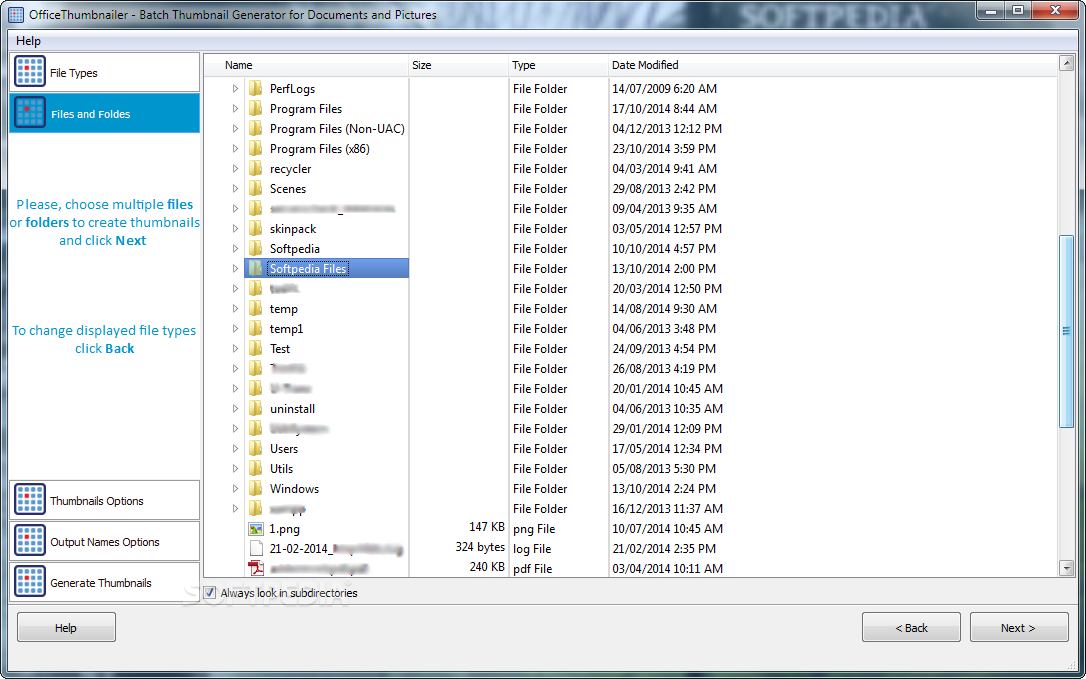Click the scrollbar up arrow
Image resolution: width=1086 pixels, height=679 pixels.
click(1066, 64)
